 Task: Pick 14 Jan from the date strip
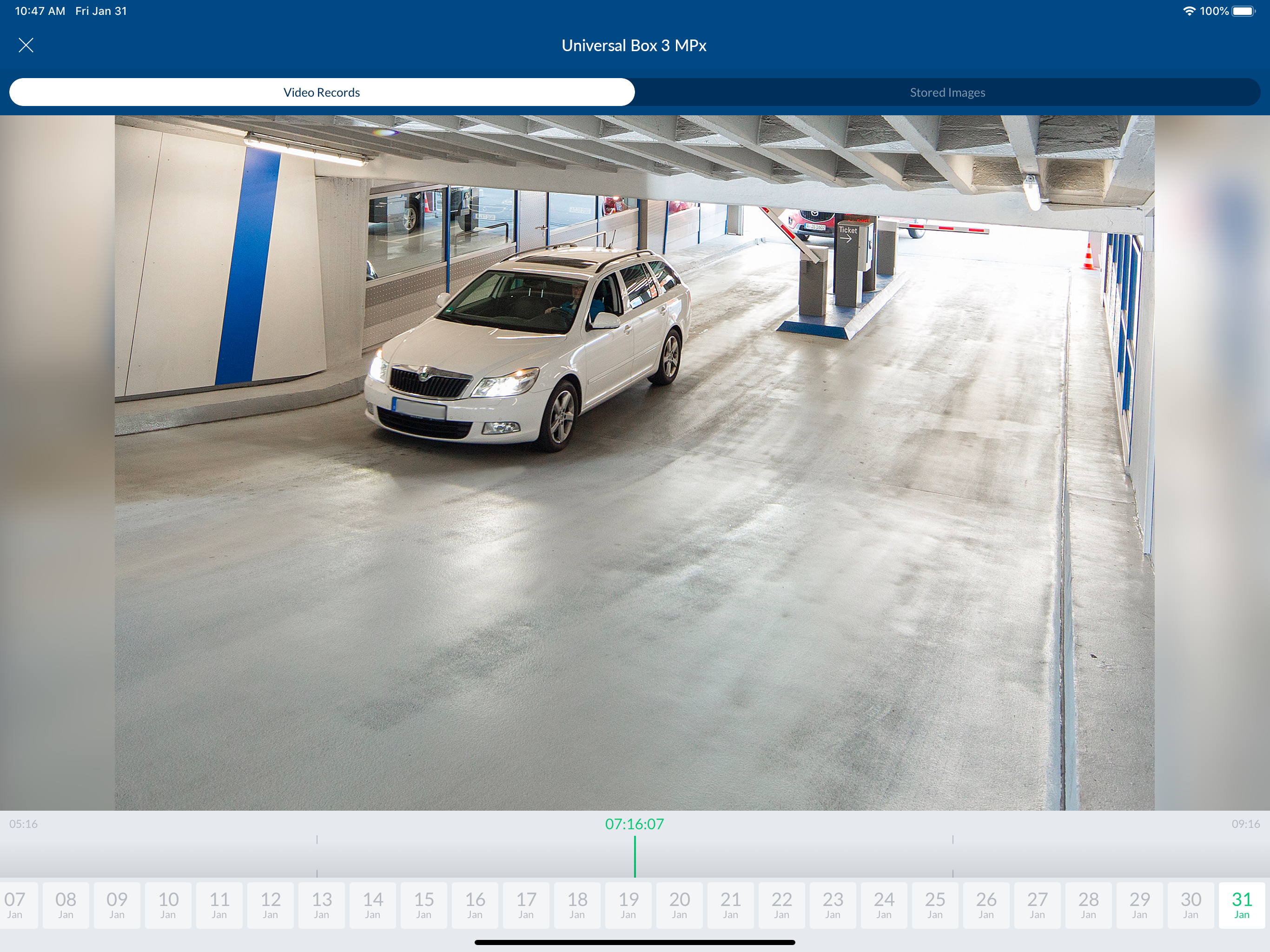[x=373, y=905]
